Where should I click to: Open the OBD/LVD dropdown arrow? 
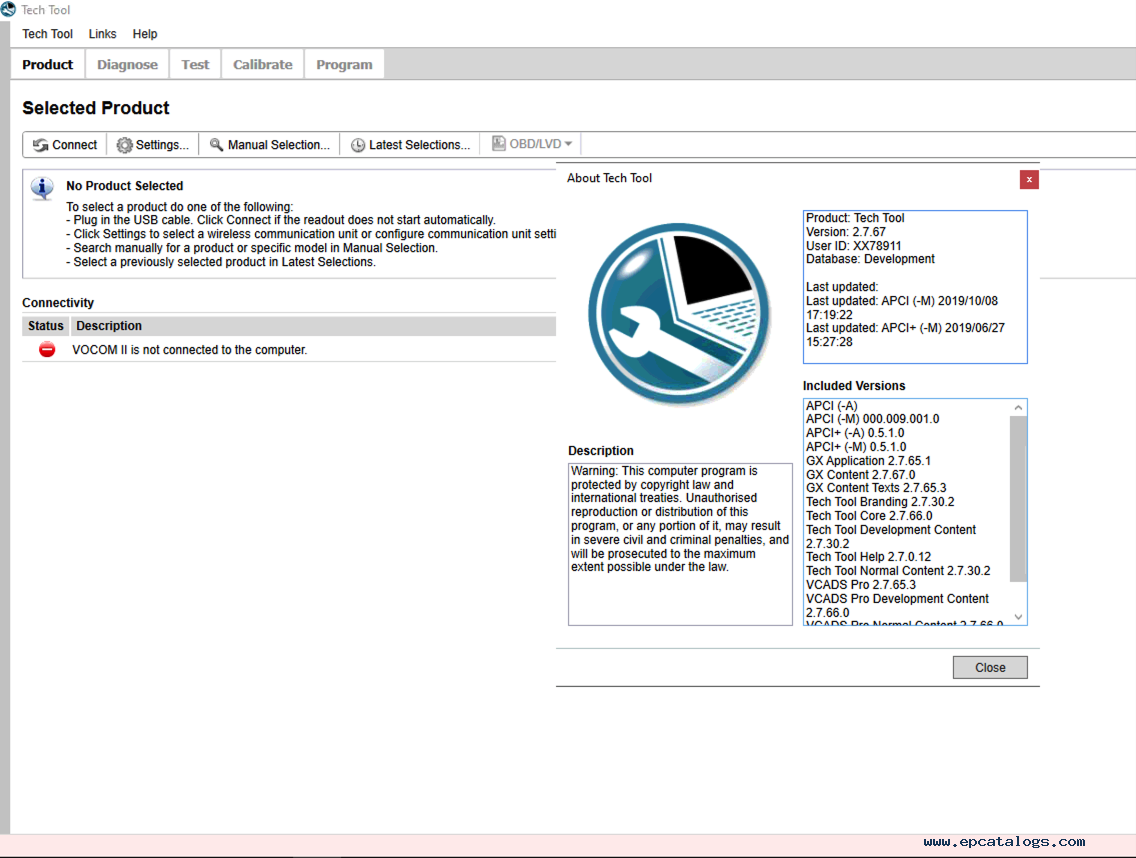[568, 143]
